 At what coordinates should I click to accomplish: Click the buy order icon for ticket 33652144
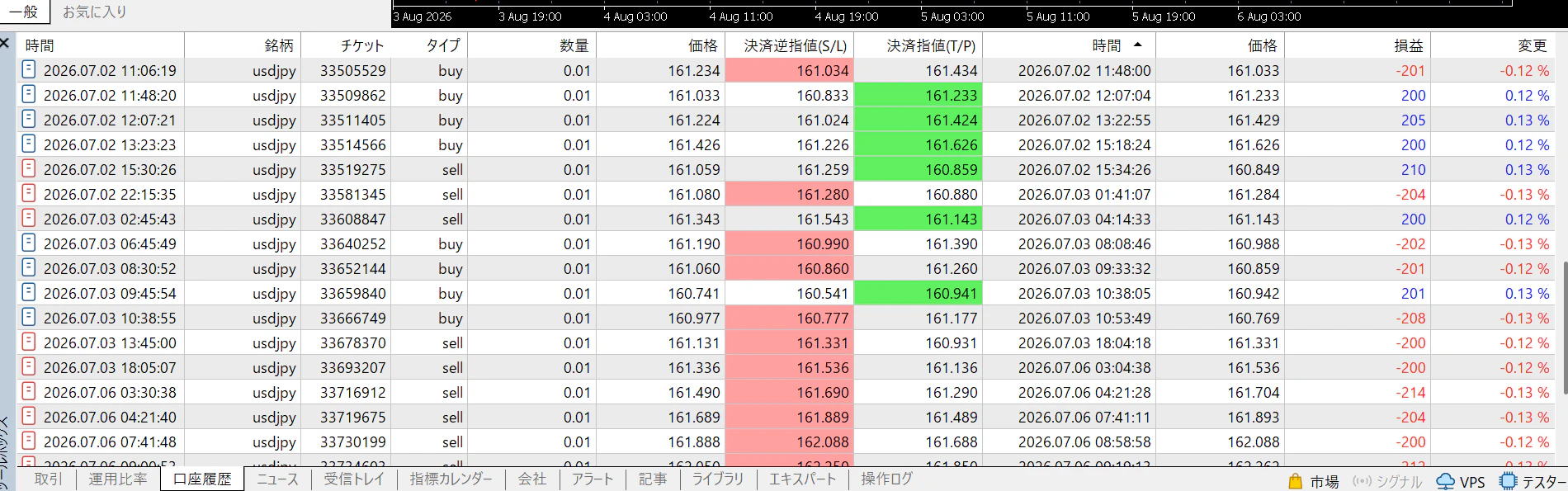28,267
